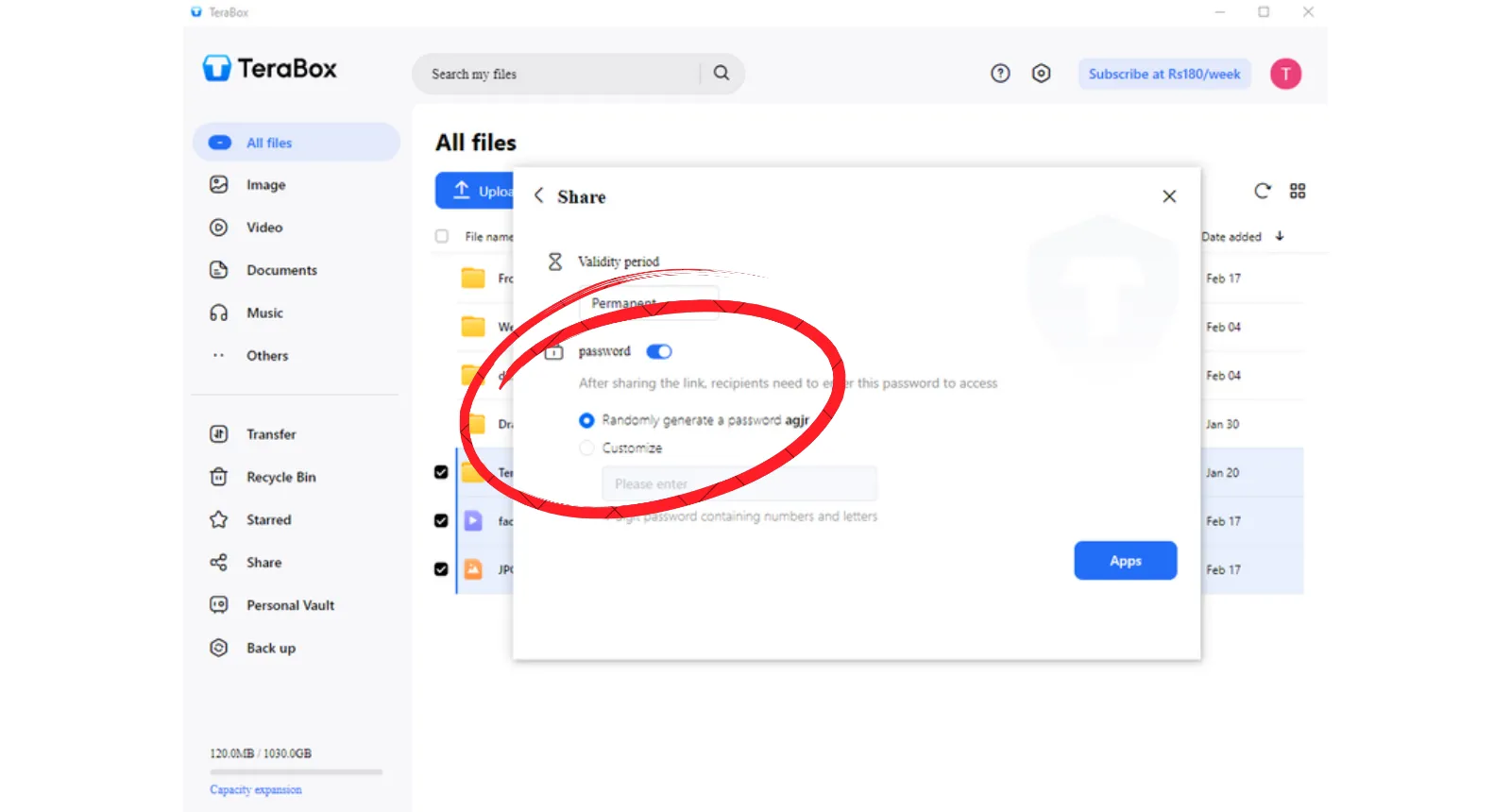Click the help question mark icon
This screenshot has width=1511, height=812.
(x=1000, y=74)
